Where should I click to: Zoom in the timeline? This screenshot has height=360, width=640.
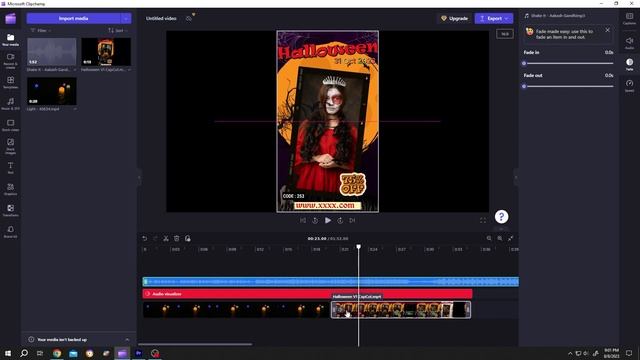[500, 238]
